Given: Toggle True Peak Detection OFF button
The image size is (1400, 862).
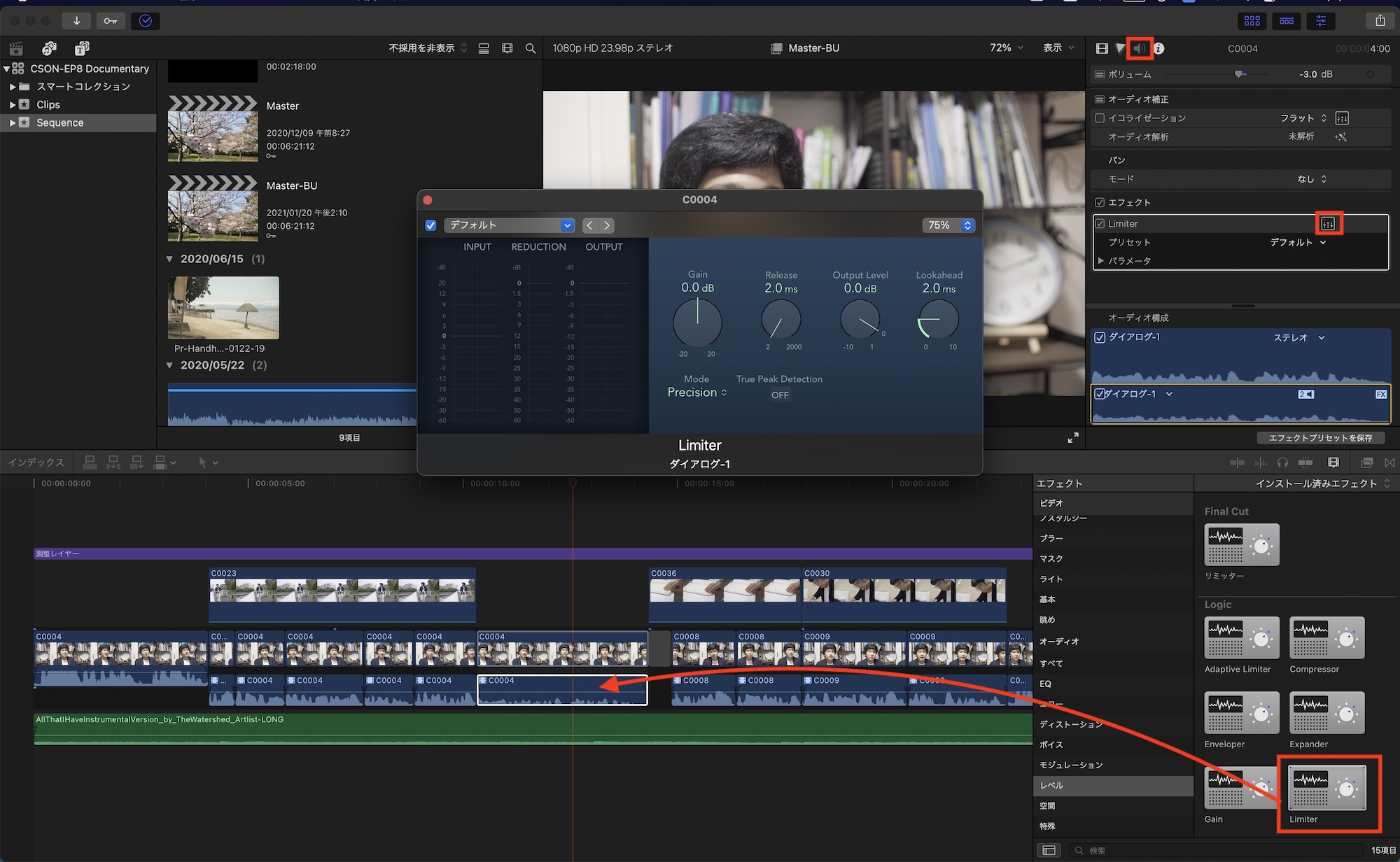Looking at the screenshot, I should pyautogui.click(x=780, y=395).
